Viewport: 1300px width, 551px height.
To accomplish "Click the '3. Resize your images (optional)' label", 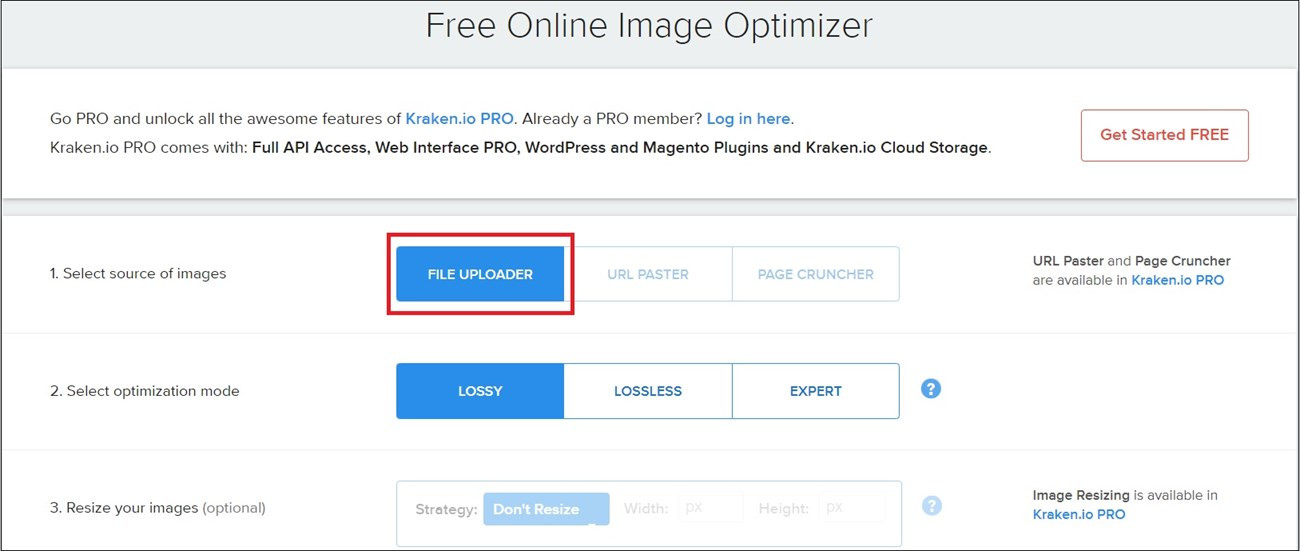I will [x=158, y=508].
